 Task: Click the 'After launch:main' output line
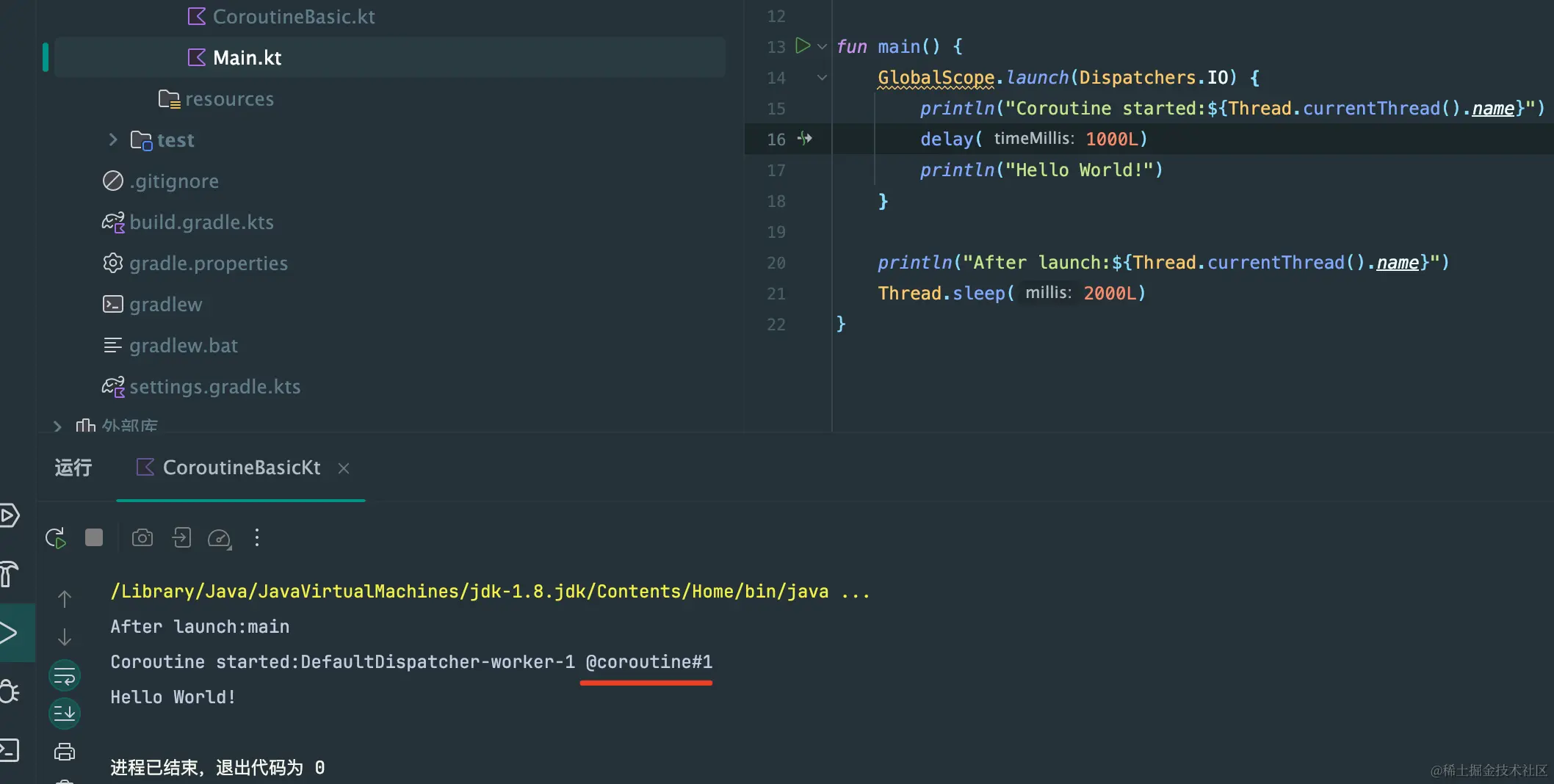(200, 626)
